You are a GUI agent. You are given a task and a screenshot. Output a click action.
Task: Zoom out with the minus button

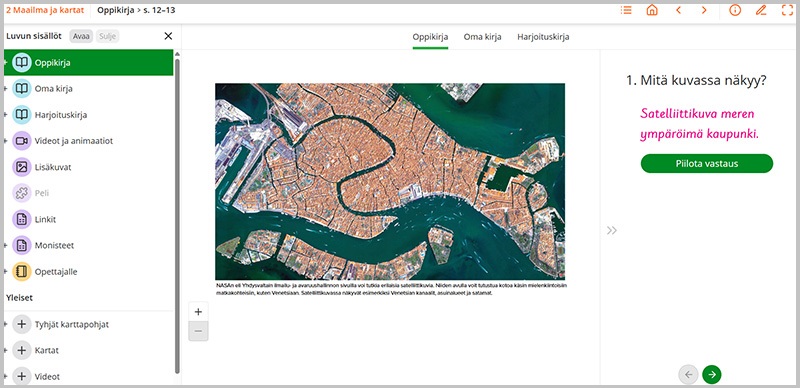198,331
